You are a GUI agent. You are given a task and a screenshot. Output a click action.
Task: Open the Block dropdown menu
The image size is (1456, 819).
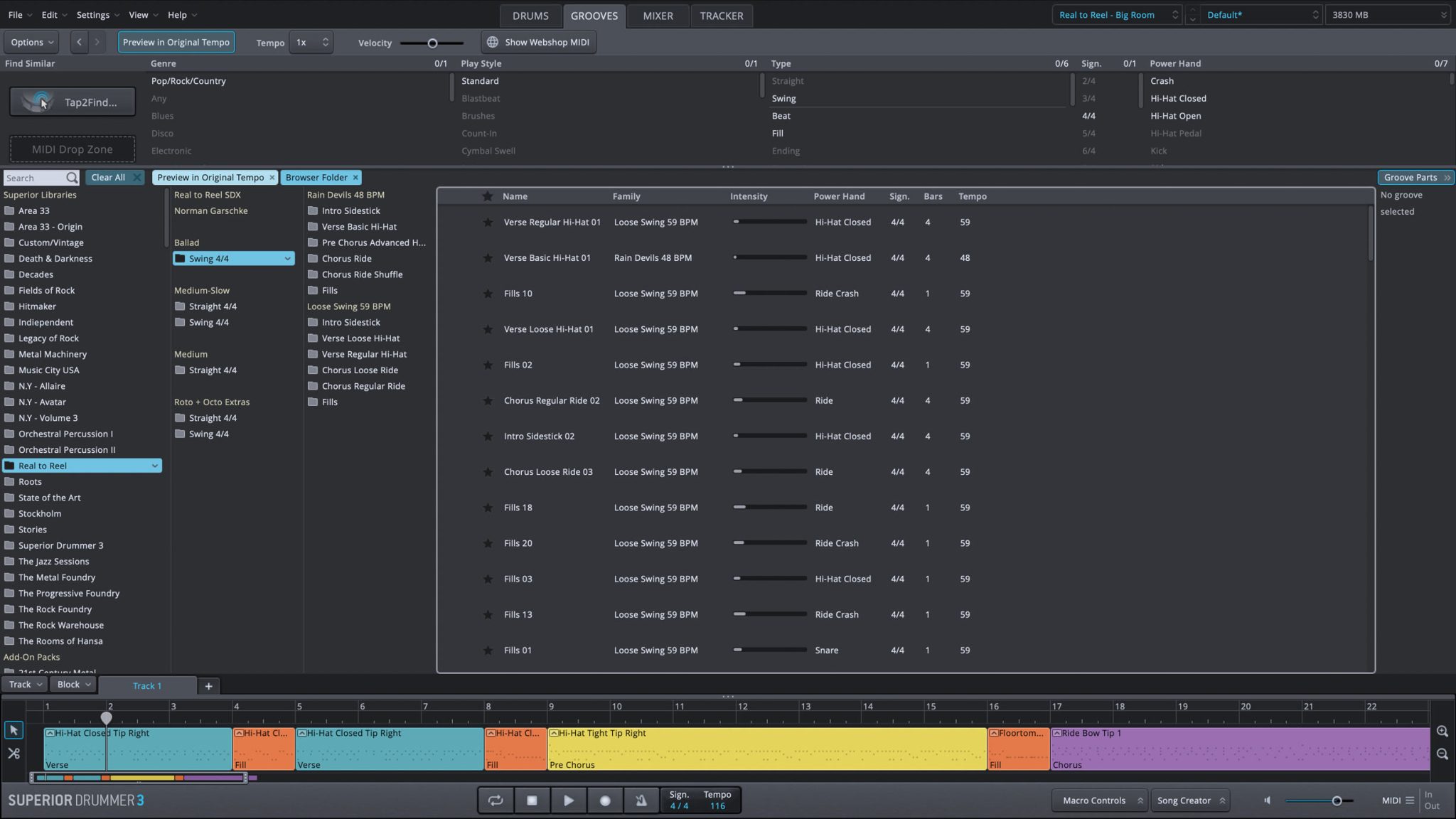75,685
